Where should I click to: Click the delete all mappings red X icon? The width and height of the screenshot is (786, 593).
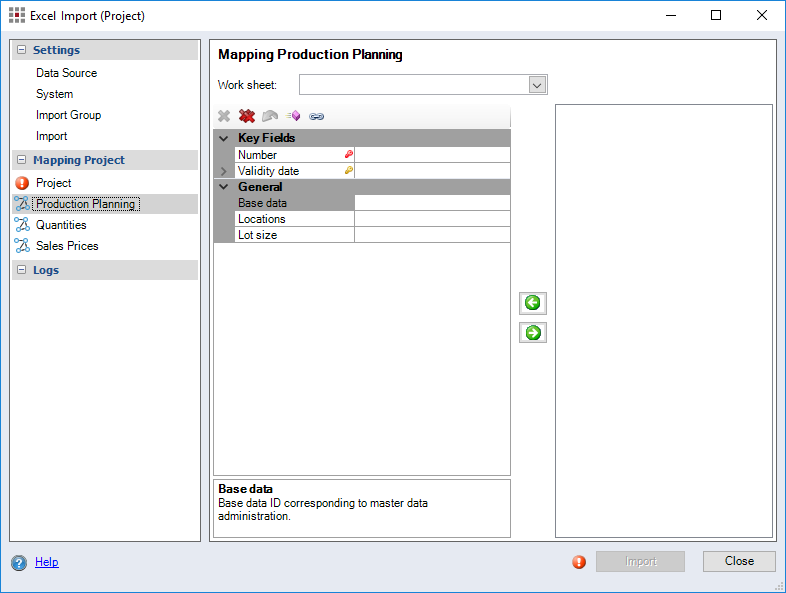[247, 116]
